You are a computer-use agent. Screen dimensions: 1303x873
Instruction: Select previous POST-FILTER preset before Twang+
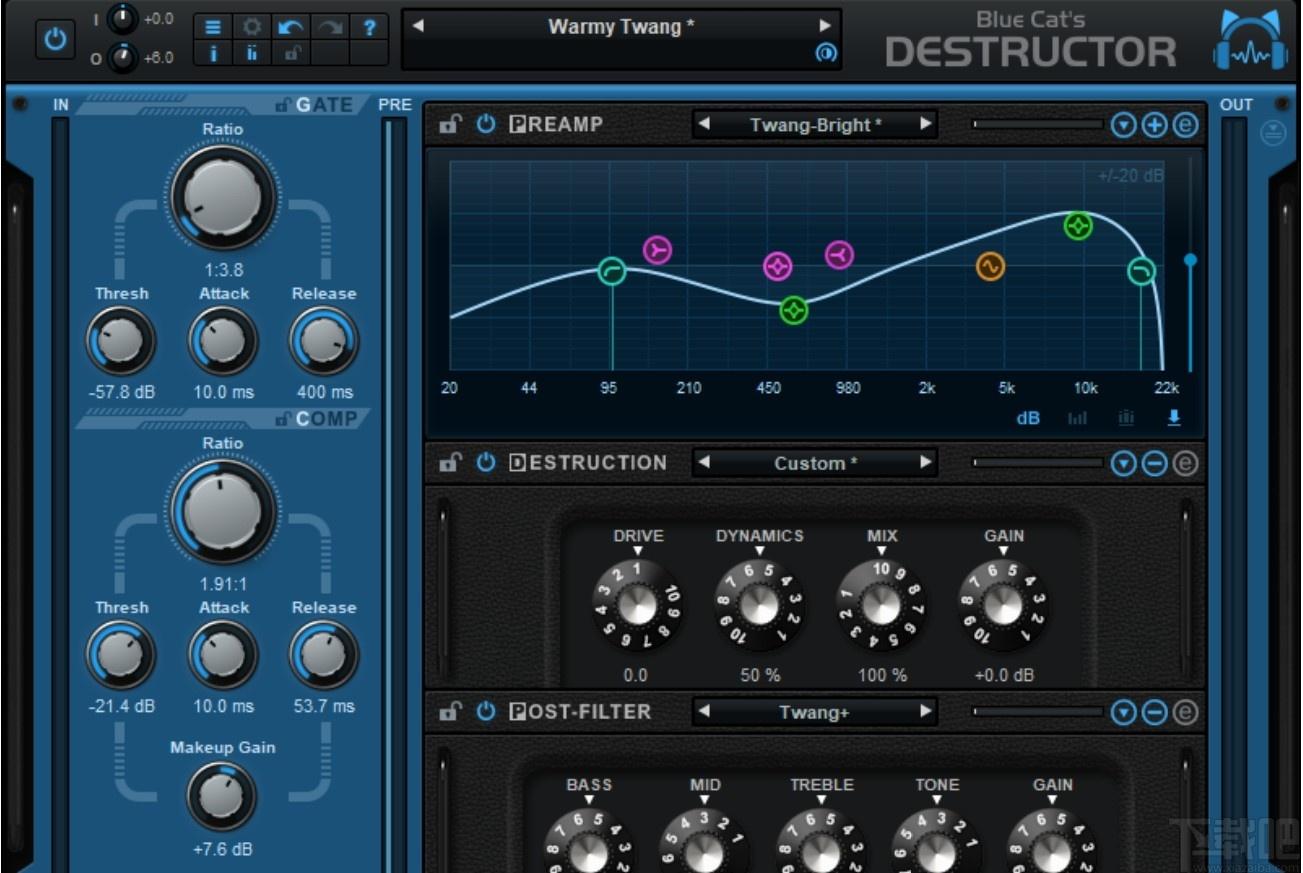click(704, 712)
